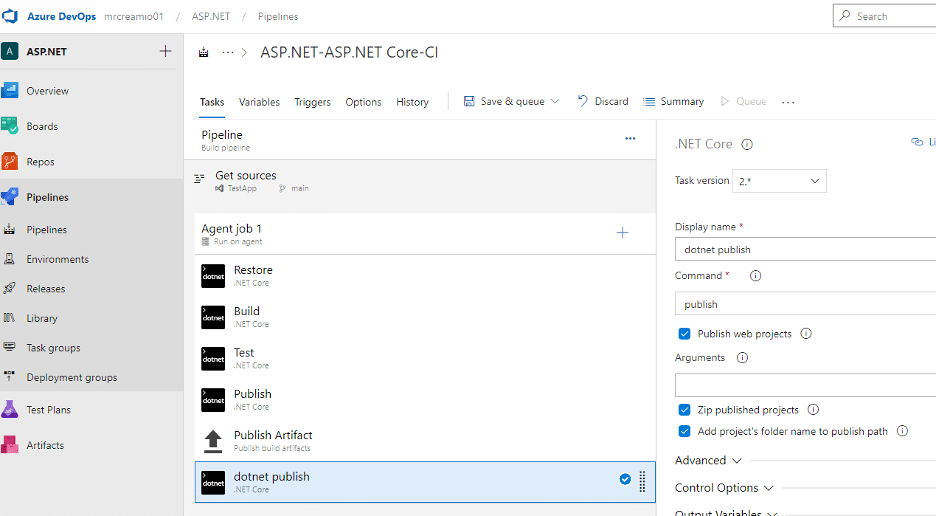936x516 pixels.
Task: Click the Azure DevOps logo icon
Action: 10,16
